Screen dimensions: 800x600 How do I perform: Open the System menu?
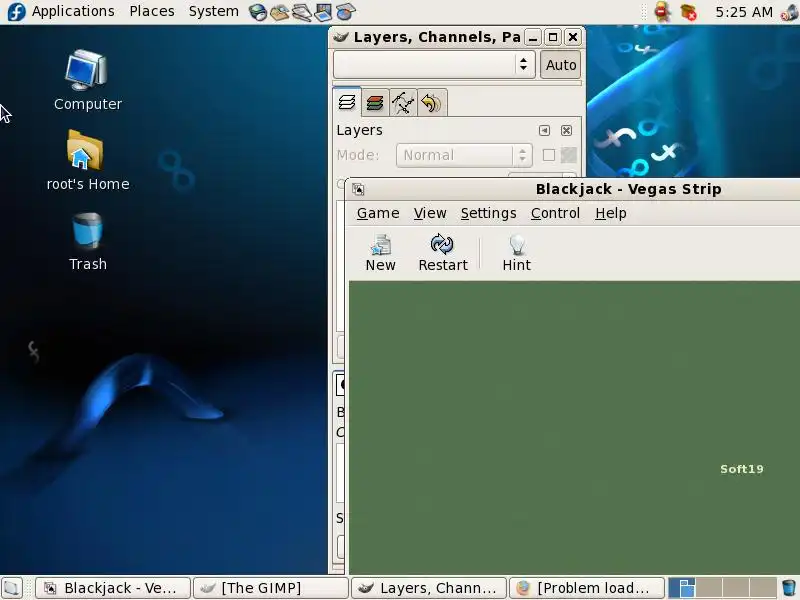tap(213, 11)
